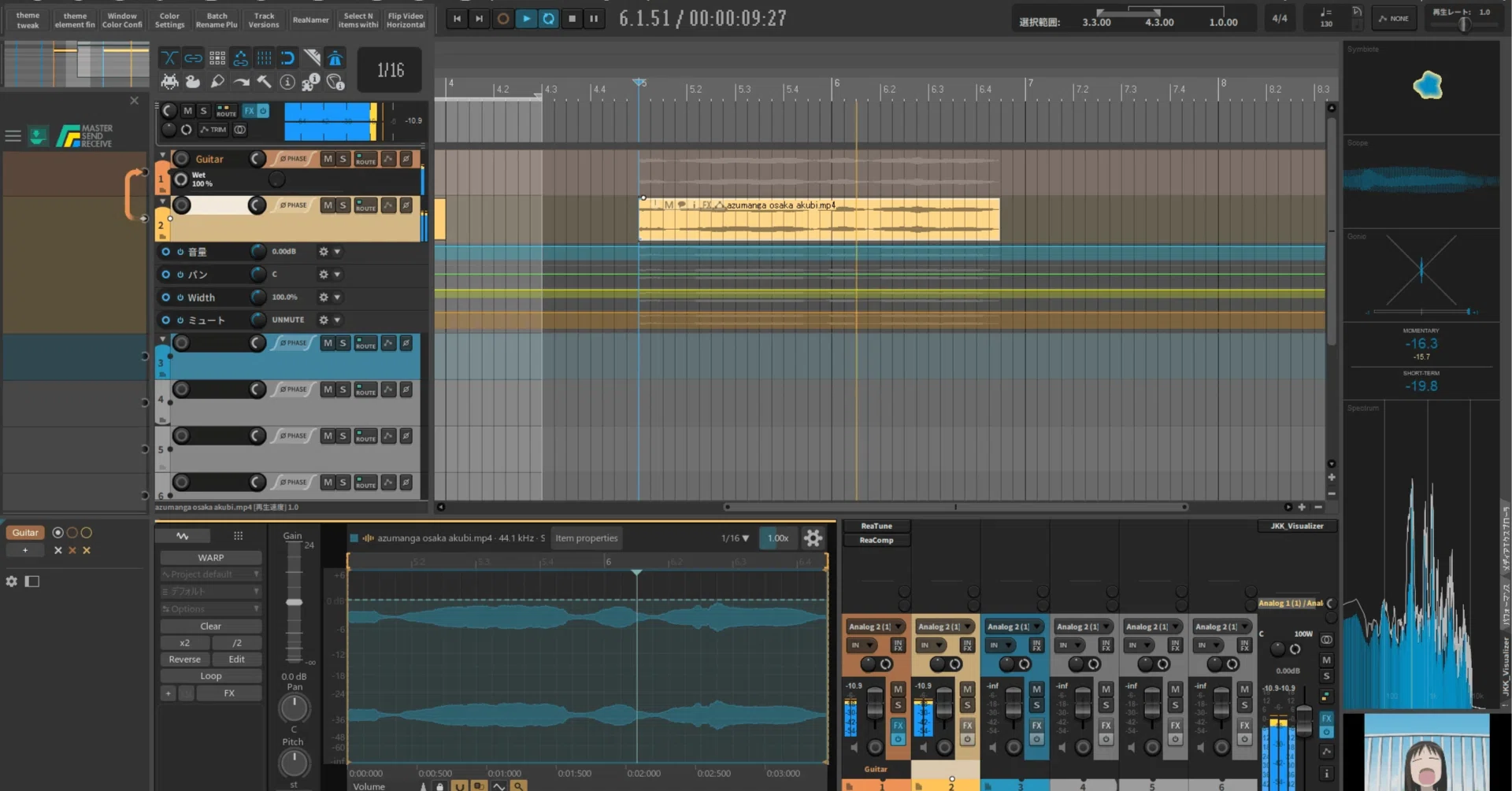
Task: Mute the master track with the M button
Action: [187, 111]
